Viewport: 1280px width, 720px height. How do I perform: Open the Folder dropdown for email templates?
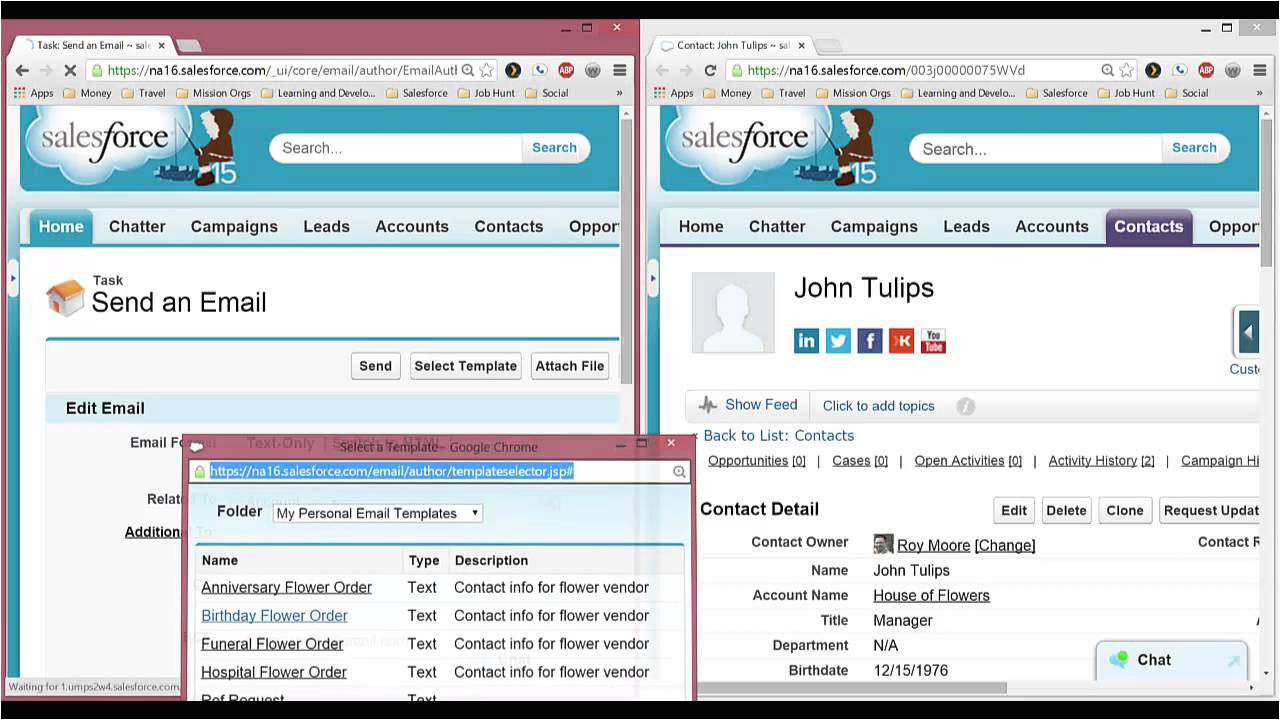coord(378,513)
